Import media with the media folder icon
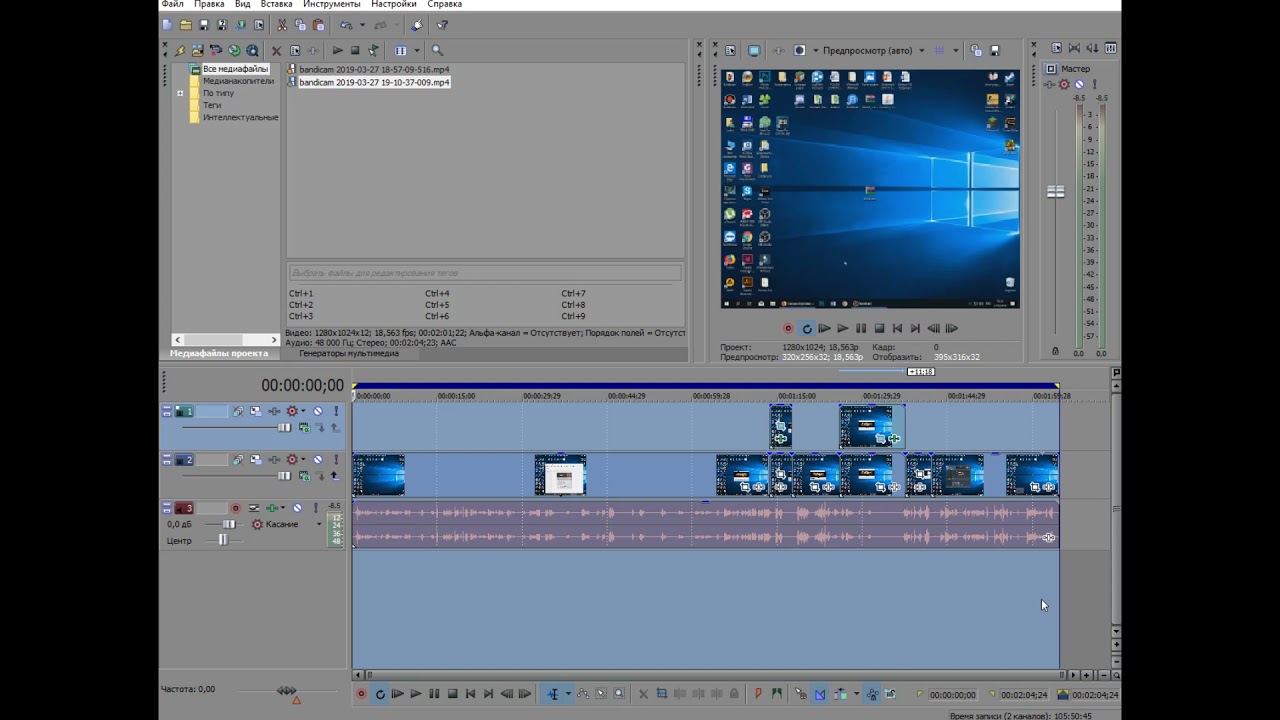The height and width of the screenshot is (720, 1280). coord(197,50)
